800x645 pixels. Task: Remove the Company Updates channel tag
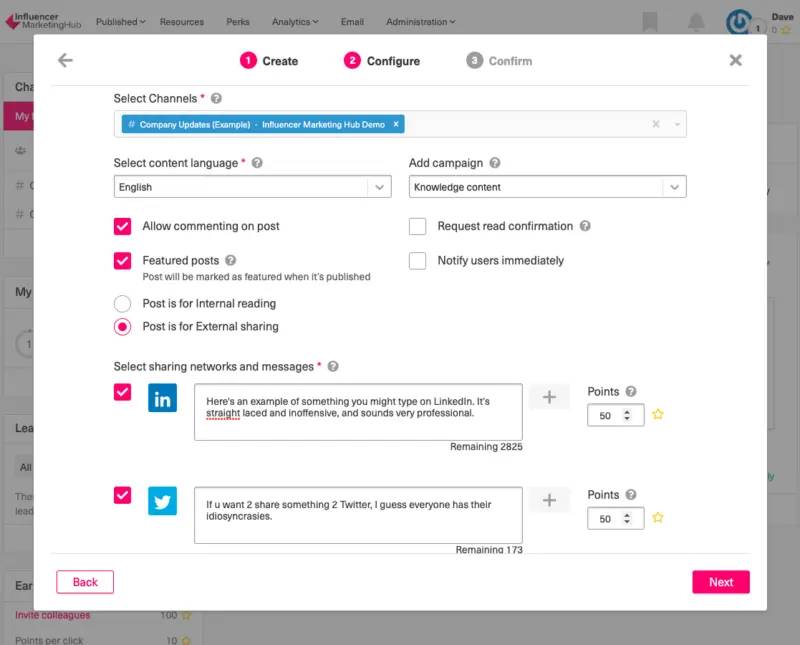[x=396, y=125]
